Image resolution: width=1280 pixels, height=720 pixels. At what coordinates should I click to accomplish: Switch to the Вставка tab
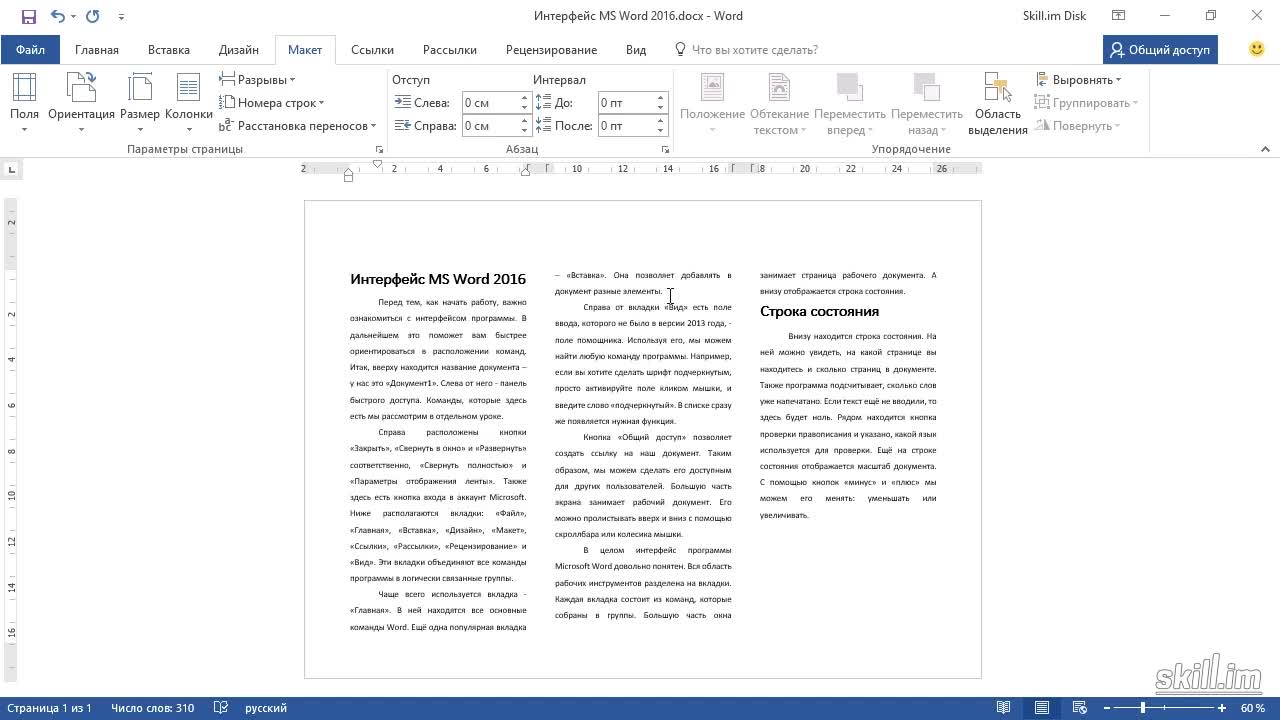point(169,50)
